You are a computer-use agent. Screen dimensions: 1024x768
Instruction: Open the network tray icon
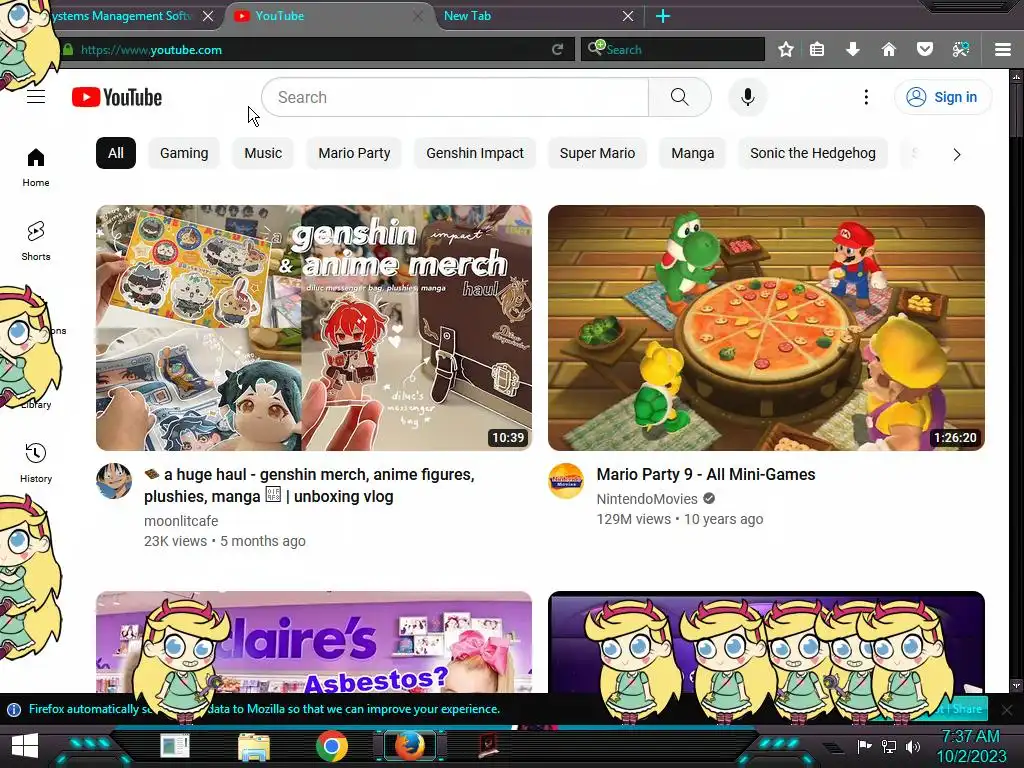tap(889, 746)
